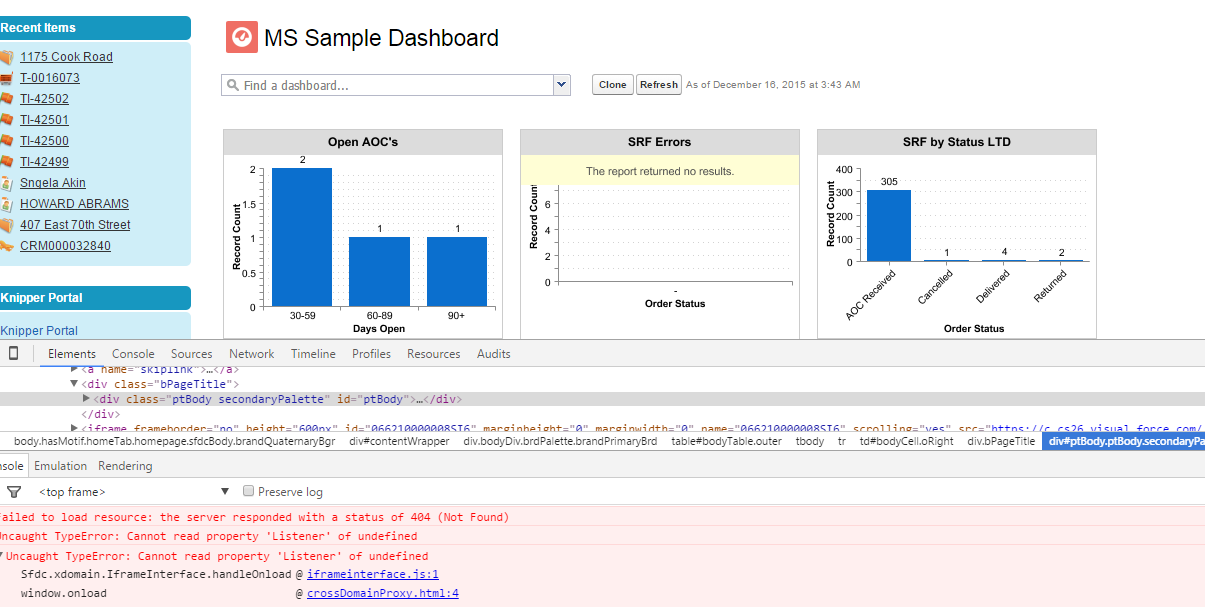
Task: Click the console filter funnel icon
Action: (14, 492)
